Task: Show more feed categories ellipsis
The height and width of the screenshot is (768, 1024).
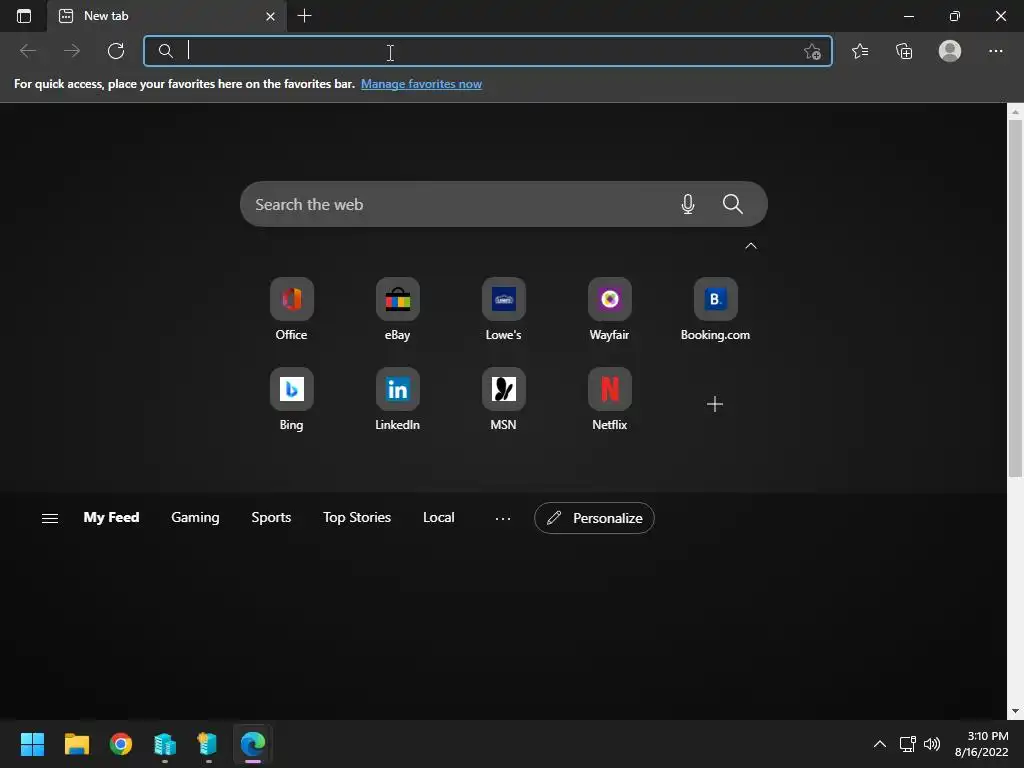Action: [x=503, y=519]
